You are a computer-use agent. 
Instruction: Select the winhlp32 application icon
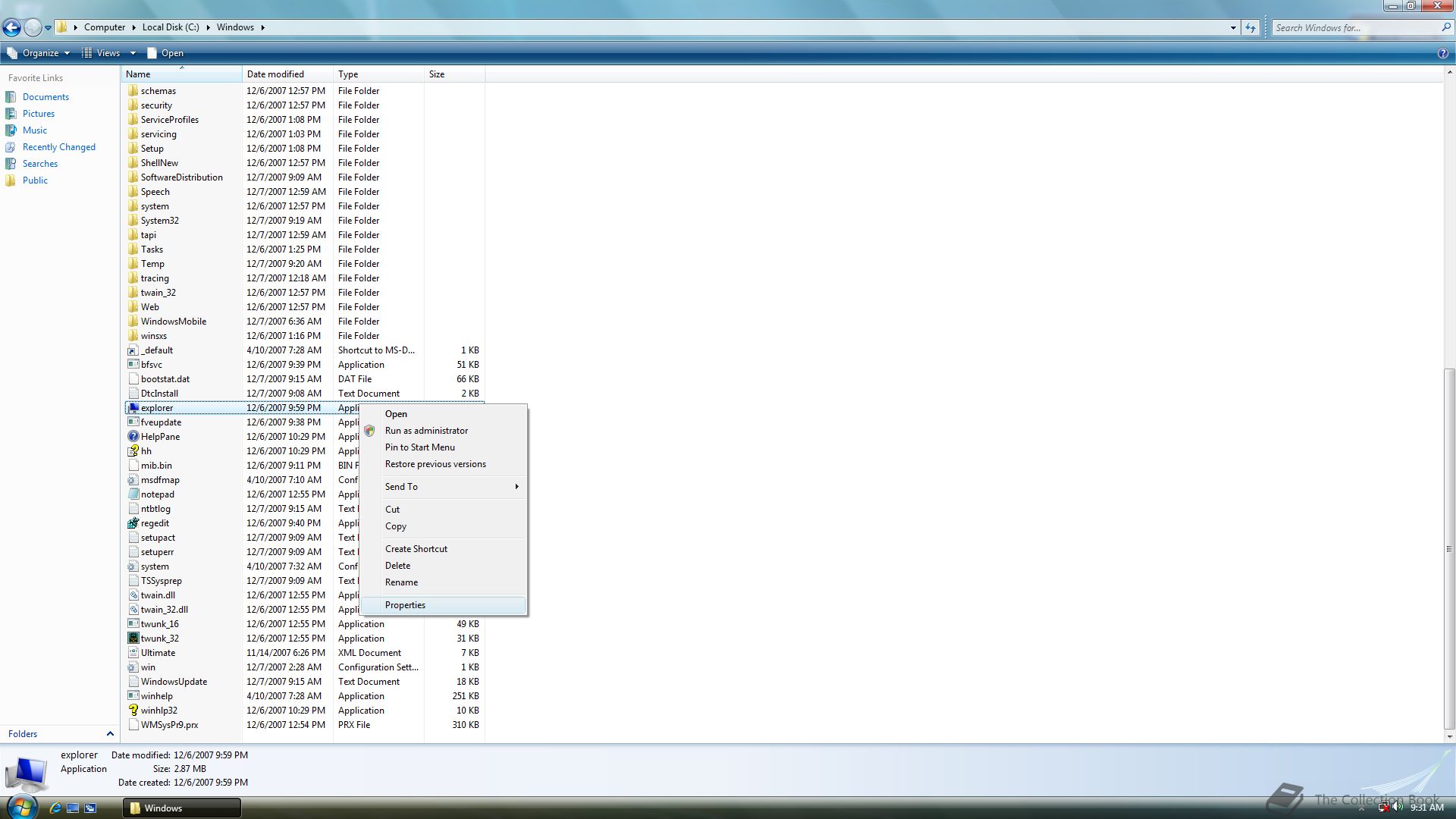133,711
